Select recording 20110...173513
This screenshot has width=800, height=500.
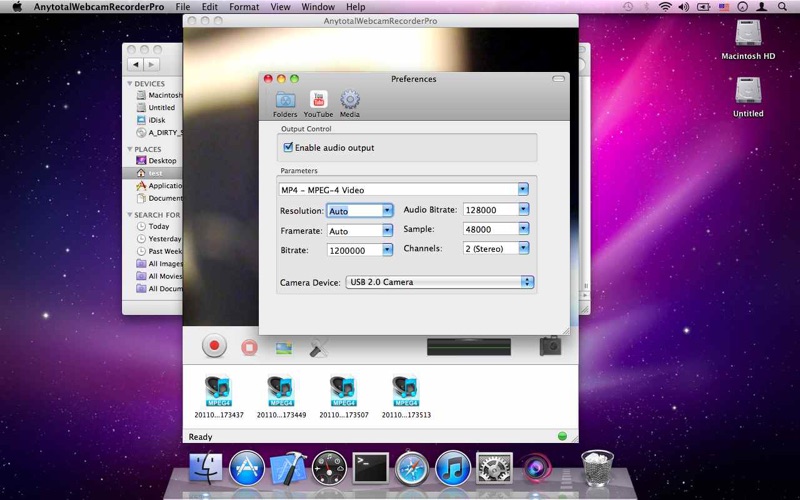pos(406,396)
